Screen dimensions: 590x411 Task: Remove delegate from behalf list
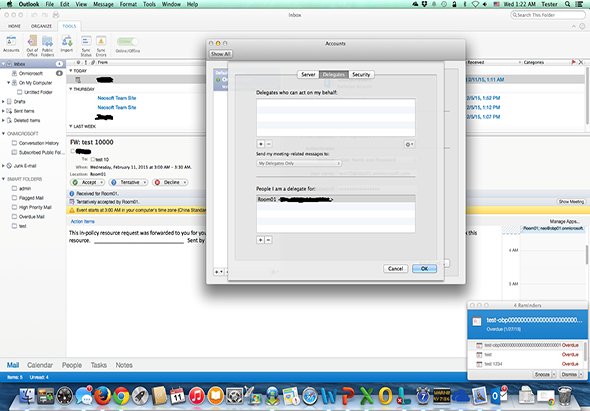pyautogui.click(x=269, y=144)
